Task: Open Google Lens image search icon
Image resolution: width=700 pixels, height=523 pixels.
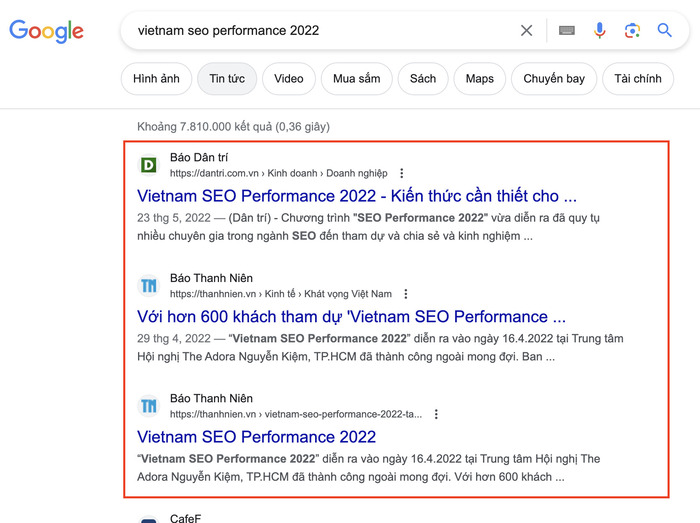Action: [632, 30]
